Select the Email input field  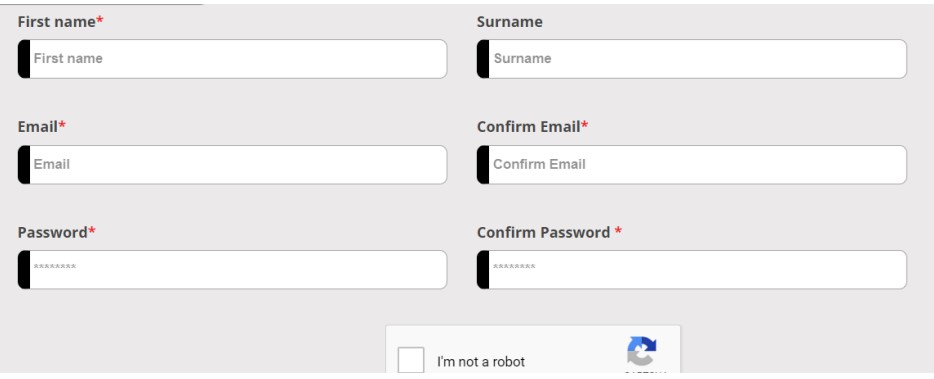(x=232, y=164)
